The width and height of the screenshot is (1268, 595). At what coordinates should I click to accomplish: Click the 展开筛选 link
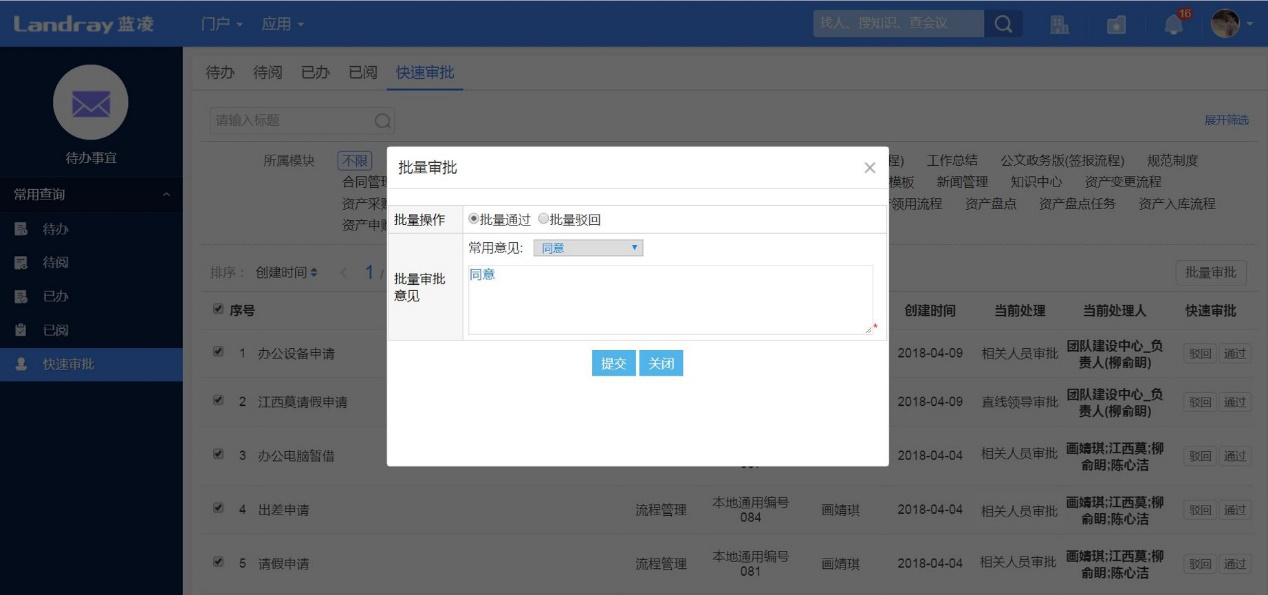coord(1226,120)
